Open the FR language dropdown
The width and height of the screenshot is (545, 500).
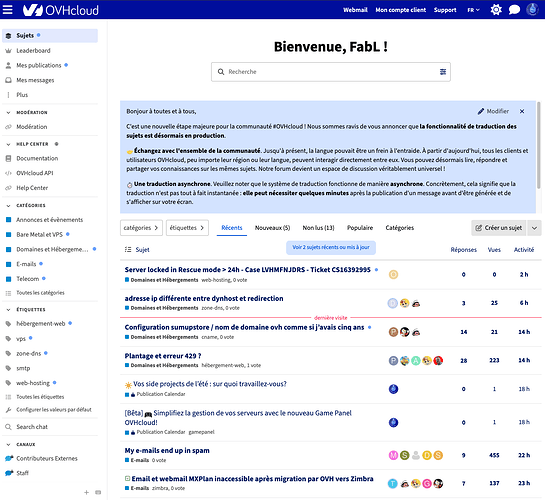coord(473,10)
